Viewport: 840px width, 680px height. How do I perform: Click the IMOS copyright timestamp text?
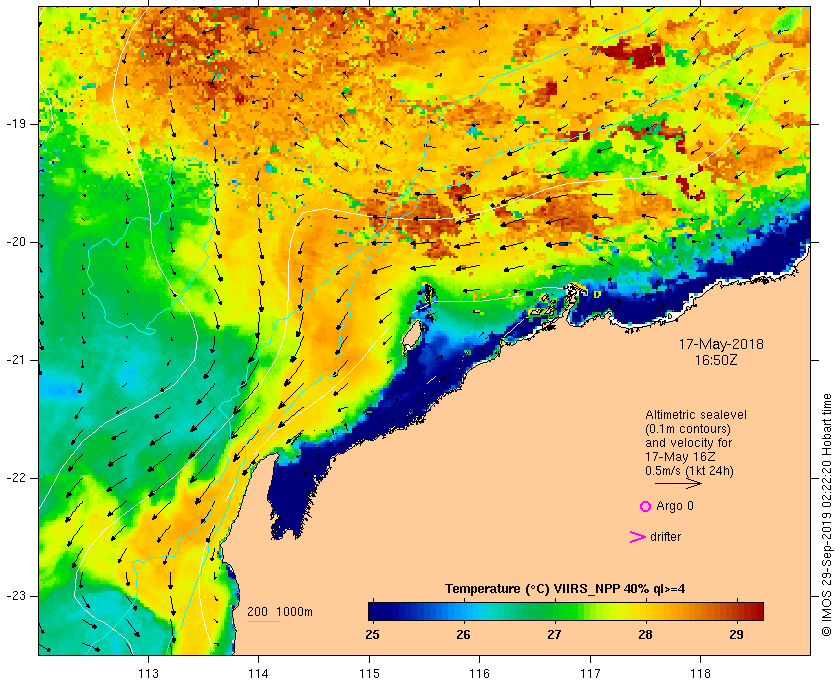click(827, 514)
